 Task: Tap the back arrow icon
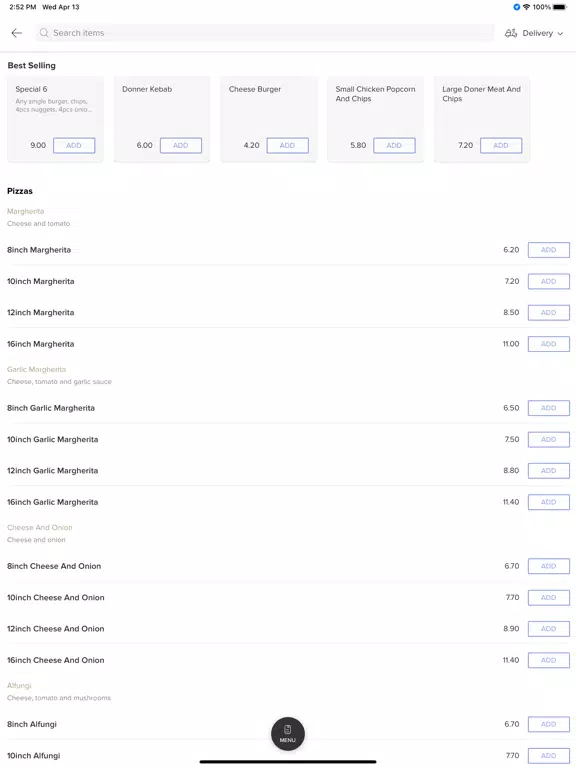click(x=17, y=33)
